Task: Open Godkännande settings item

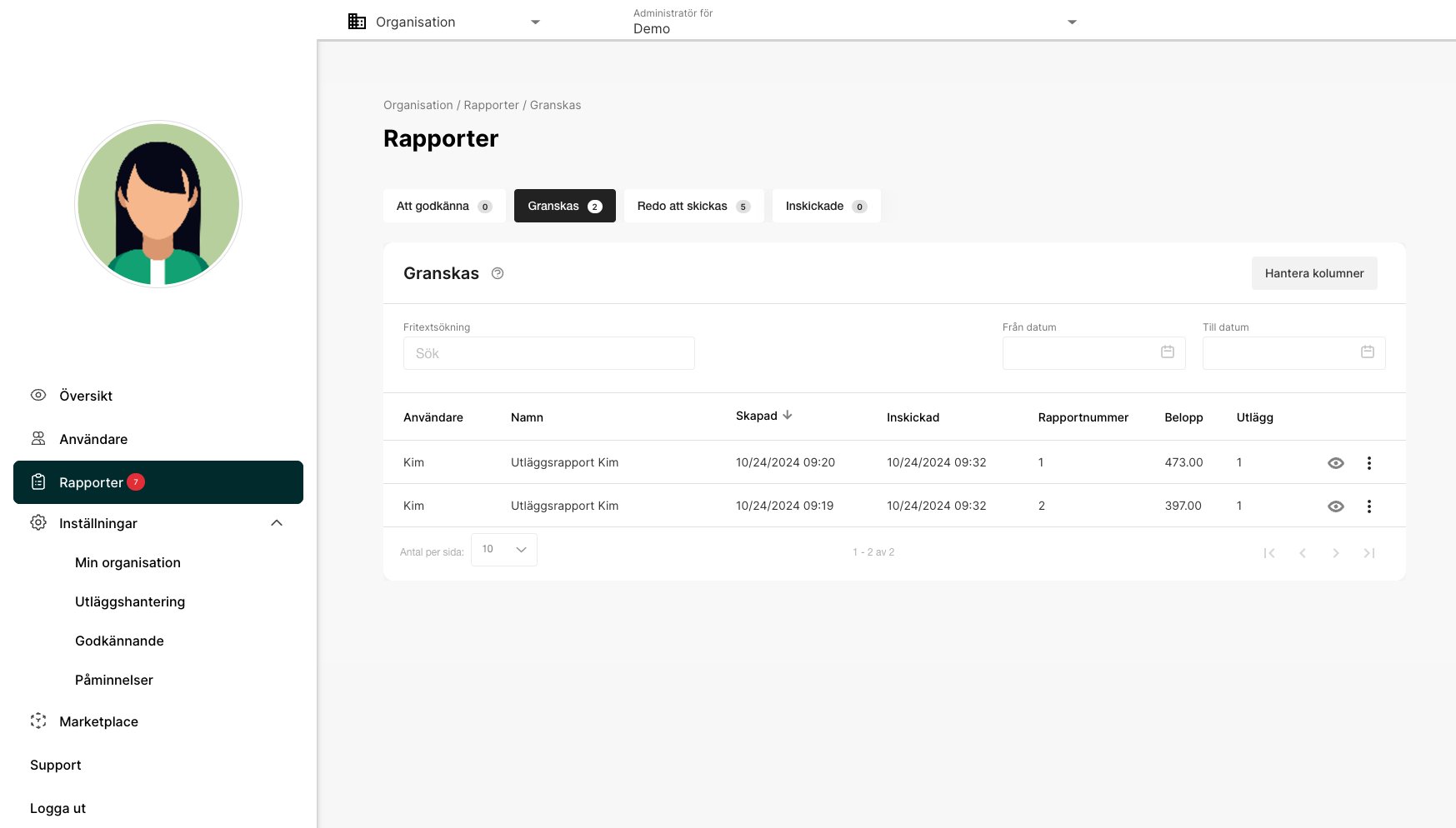Action: point(119,641)
